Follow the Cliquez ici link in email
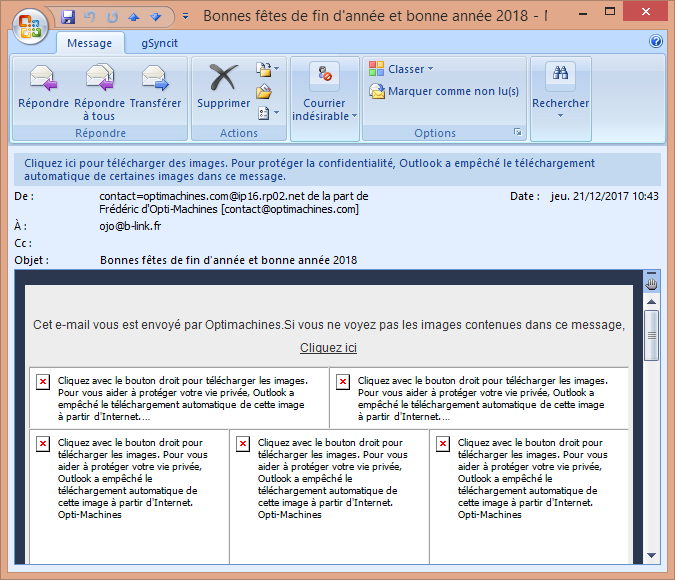Viewport: 675px width, 580px height. tap(328, 347)
